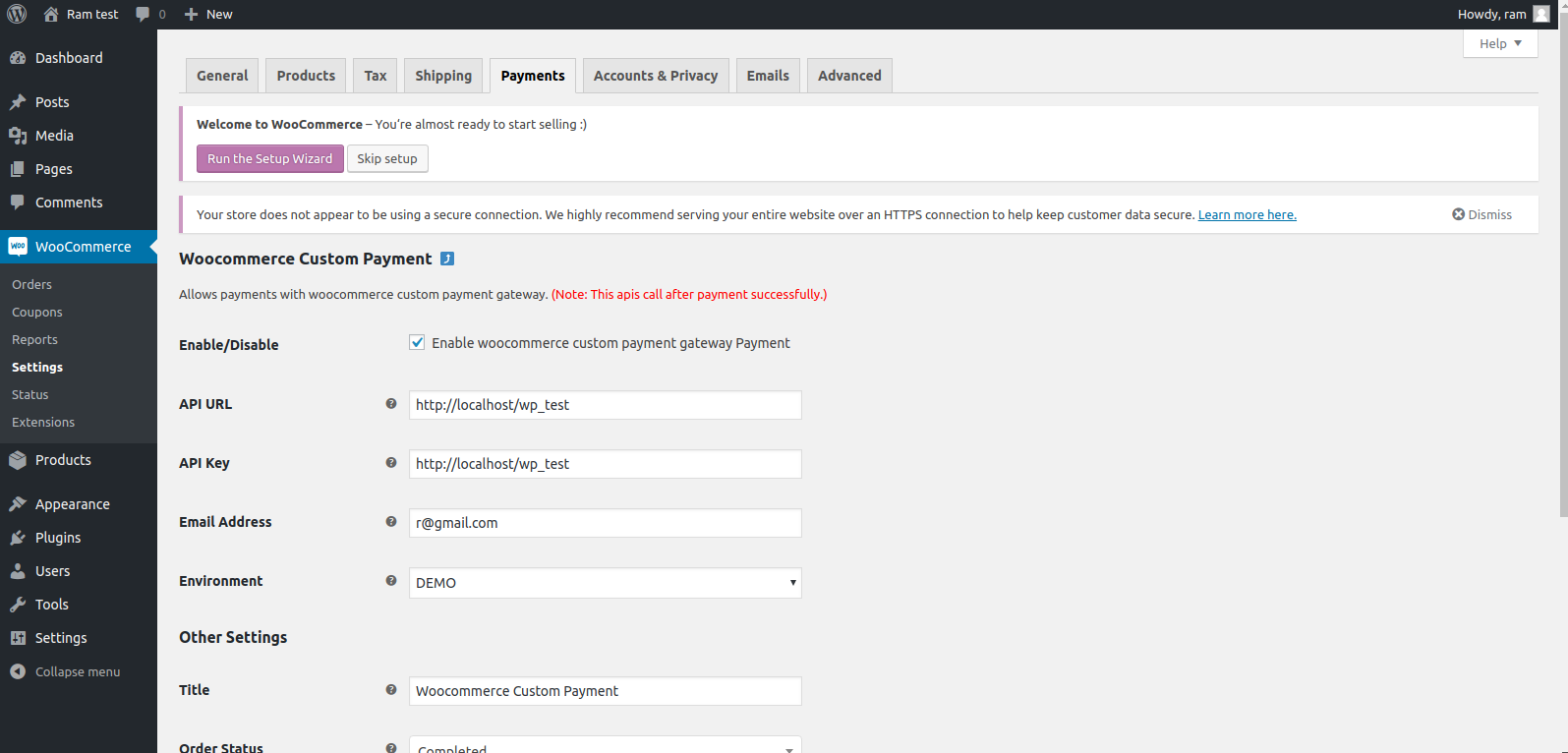Click the Skip setup button
This screenshot has width=1568, height=753.
387,158
